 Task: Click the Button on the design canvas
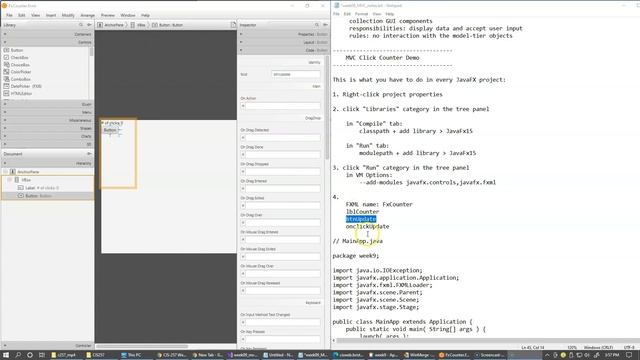(x=110, y=130)
